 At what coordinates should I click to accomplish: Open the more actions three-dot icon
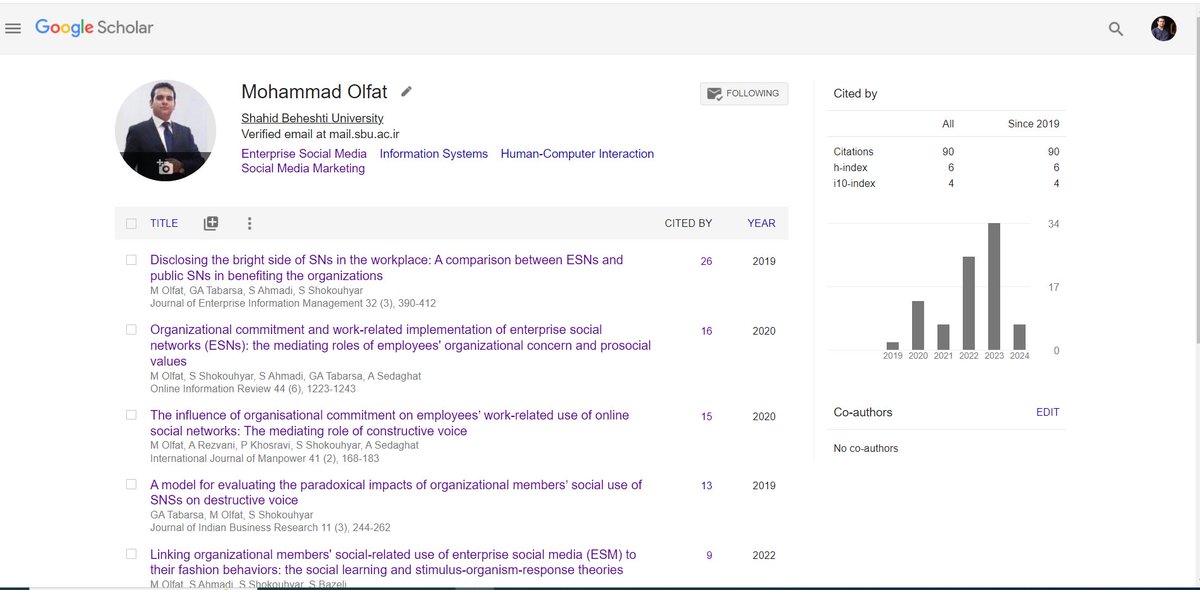(249, 223)
